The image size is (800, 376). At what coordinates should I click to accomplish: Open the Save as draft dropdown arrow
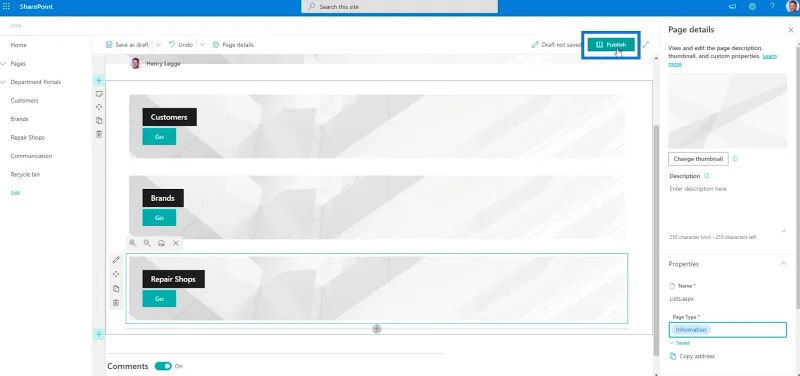tap(158, 45)
